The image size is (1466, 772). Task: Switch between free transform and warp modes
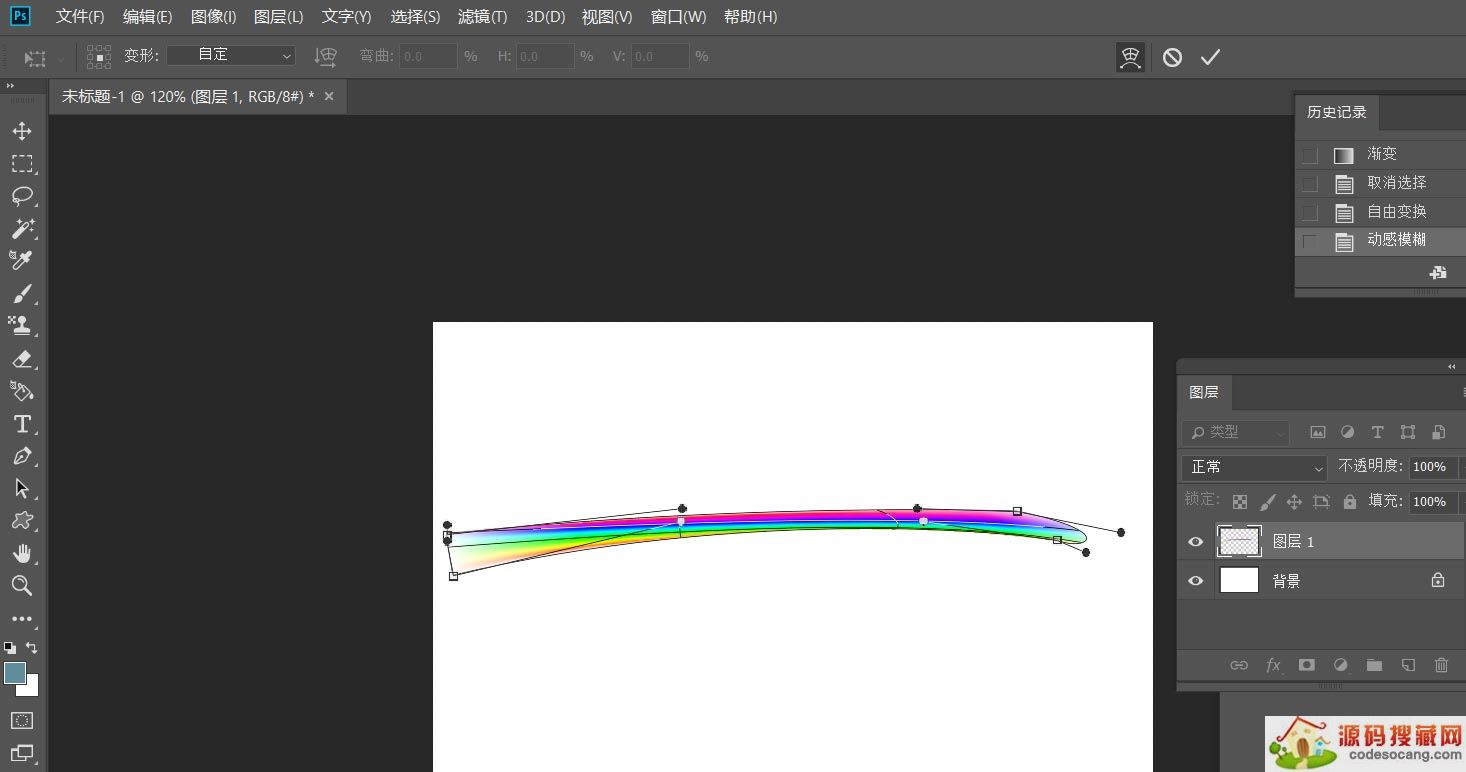[1130, 57]
